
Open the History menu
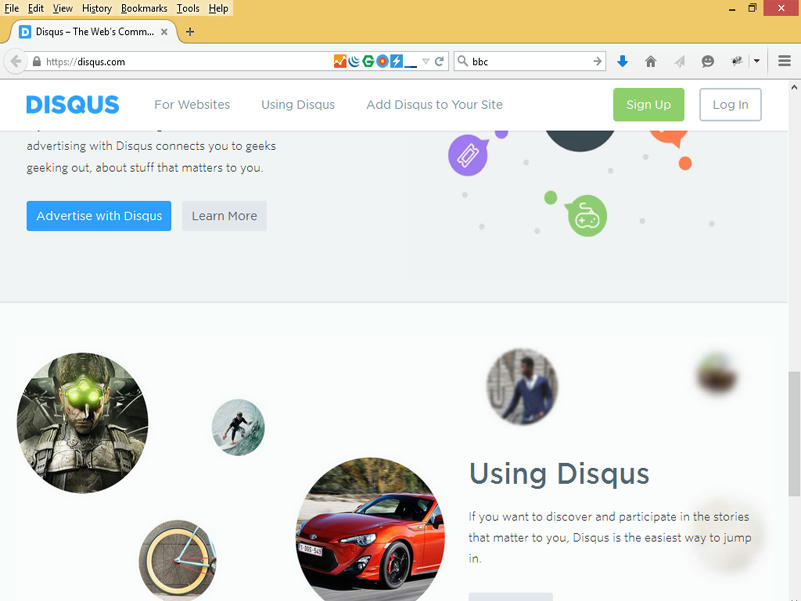click(x=97, y=8)
